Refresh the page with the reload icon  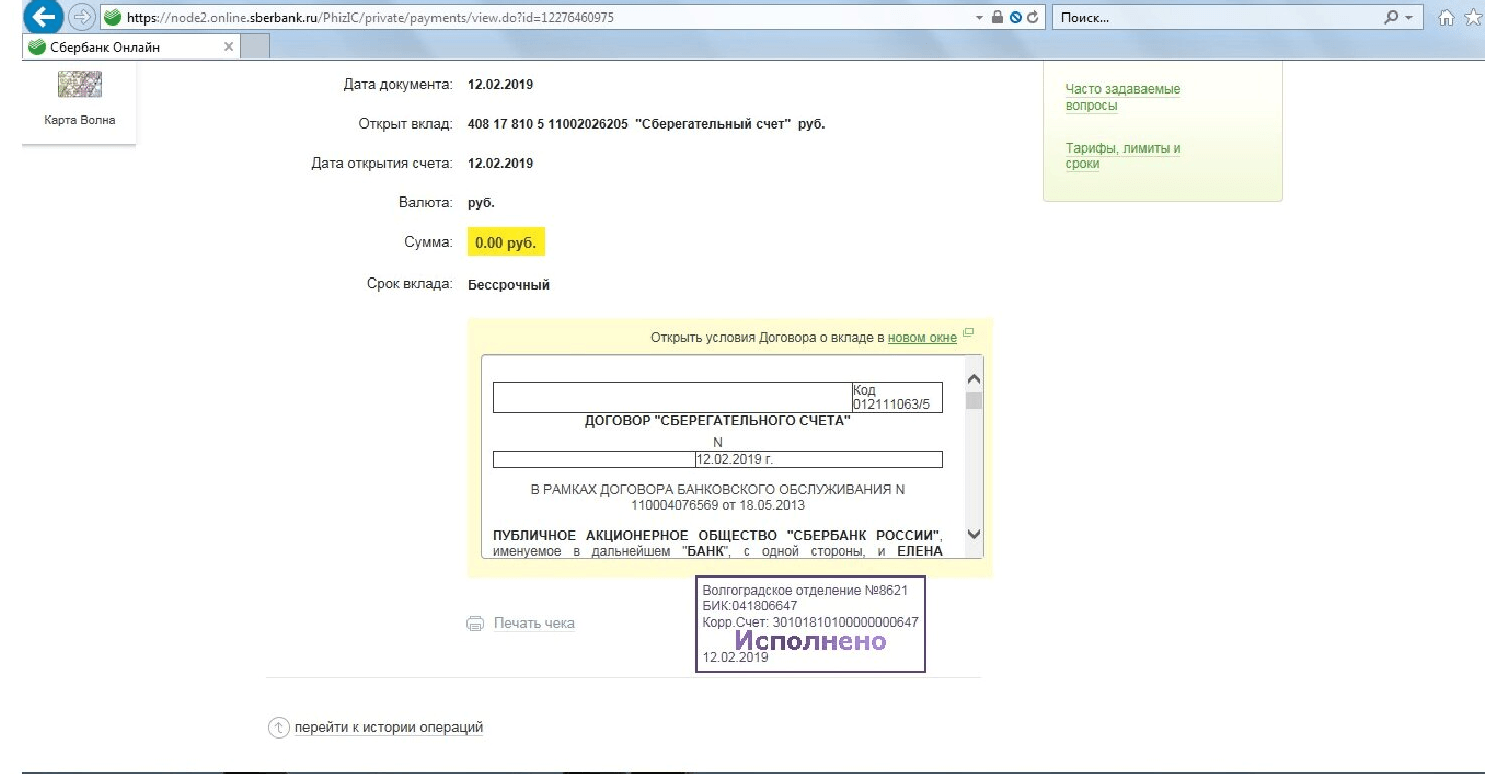pyautogui.click(x=1033, y=18)
